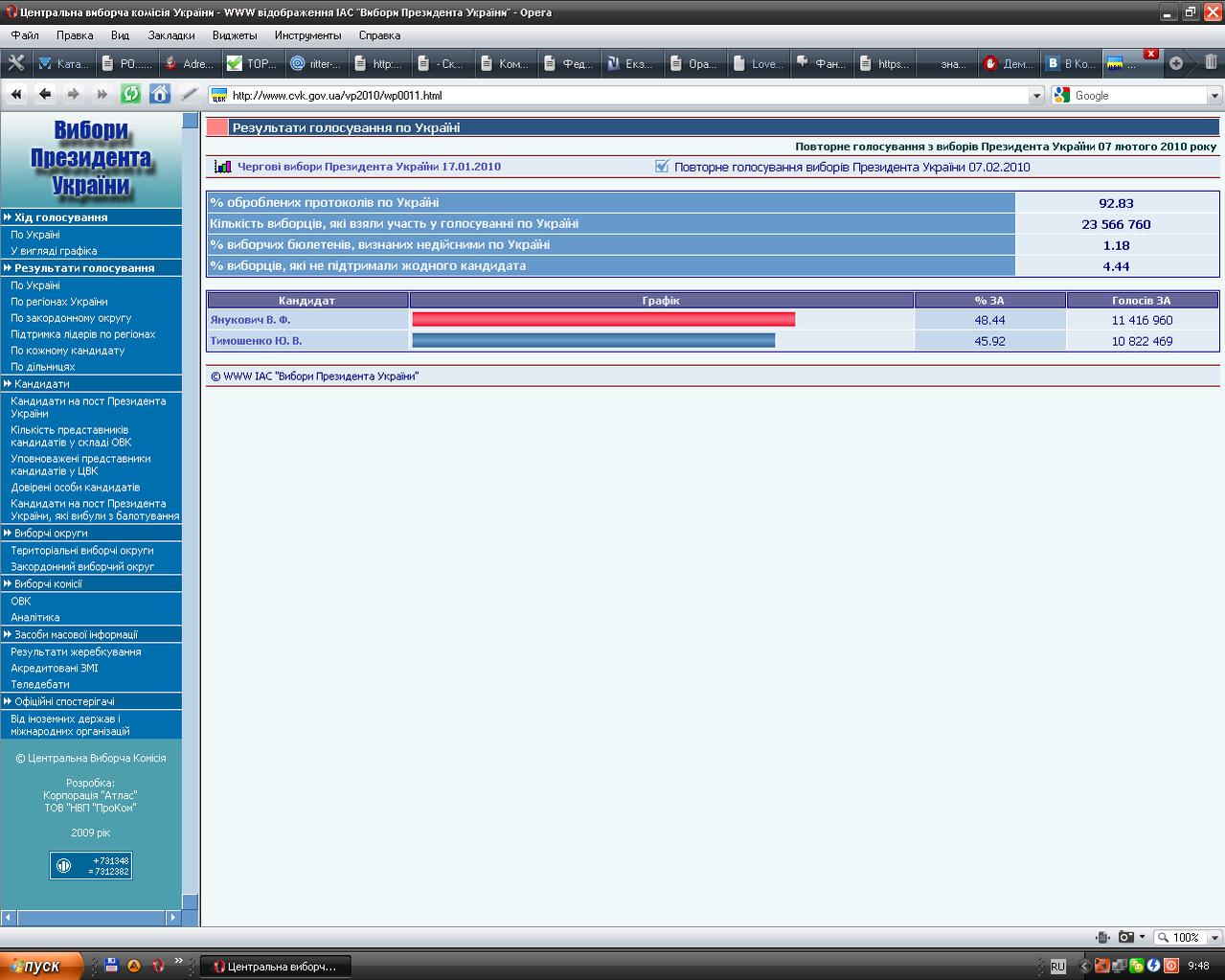Viewport: 1225px width, 980px height.
Task: Go to the browser Home page icon
Action: pos(160,94)
